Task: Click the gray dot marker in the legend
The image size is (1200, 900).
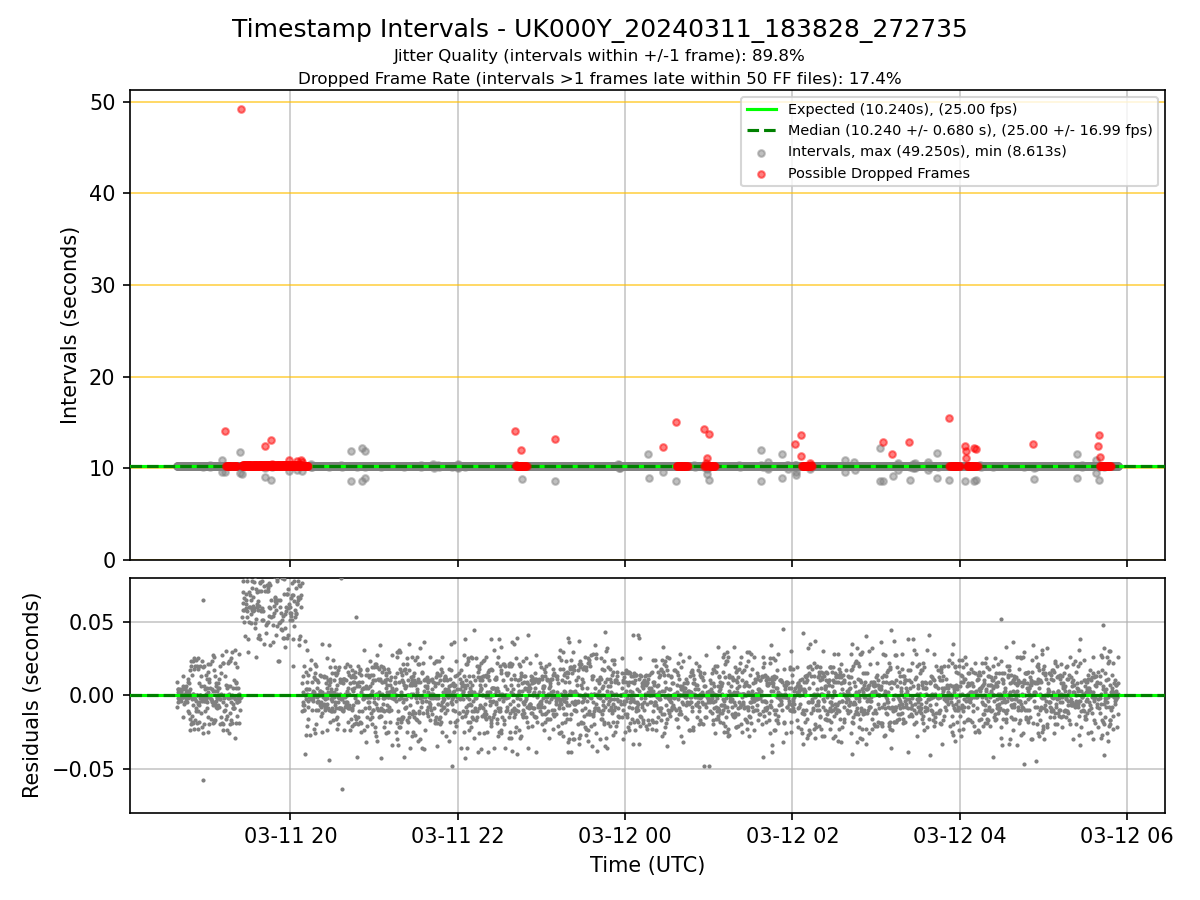Action: click(x=762, y=153)
